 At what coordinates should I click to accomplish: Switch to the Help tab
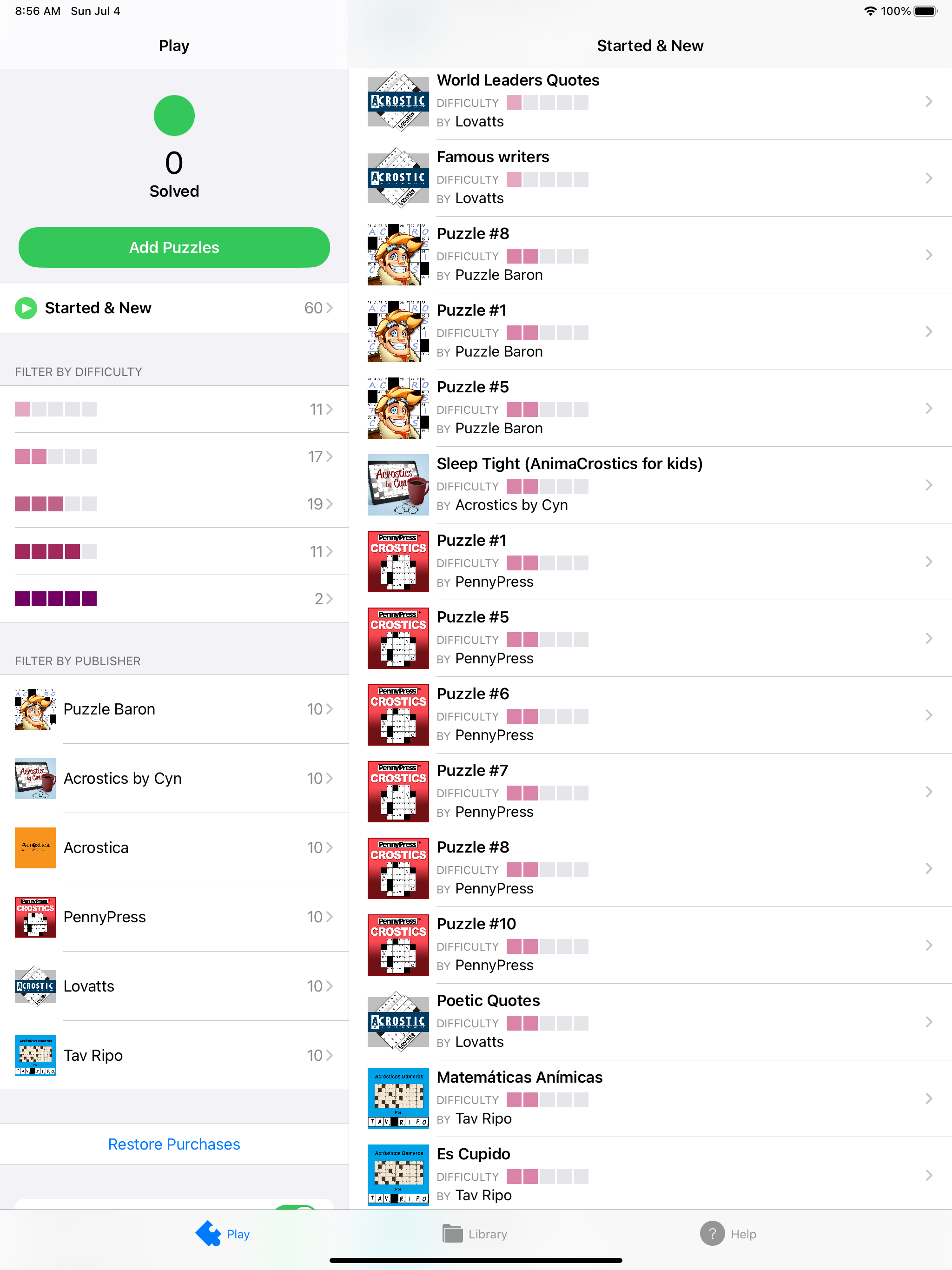click(x=728, y=1233)
